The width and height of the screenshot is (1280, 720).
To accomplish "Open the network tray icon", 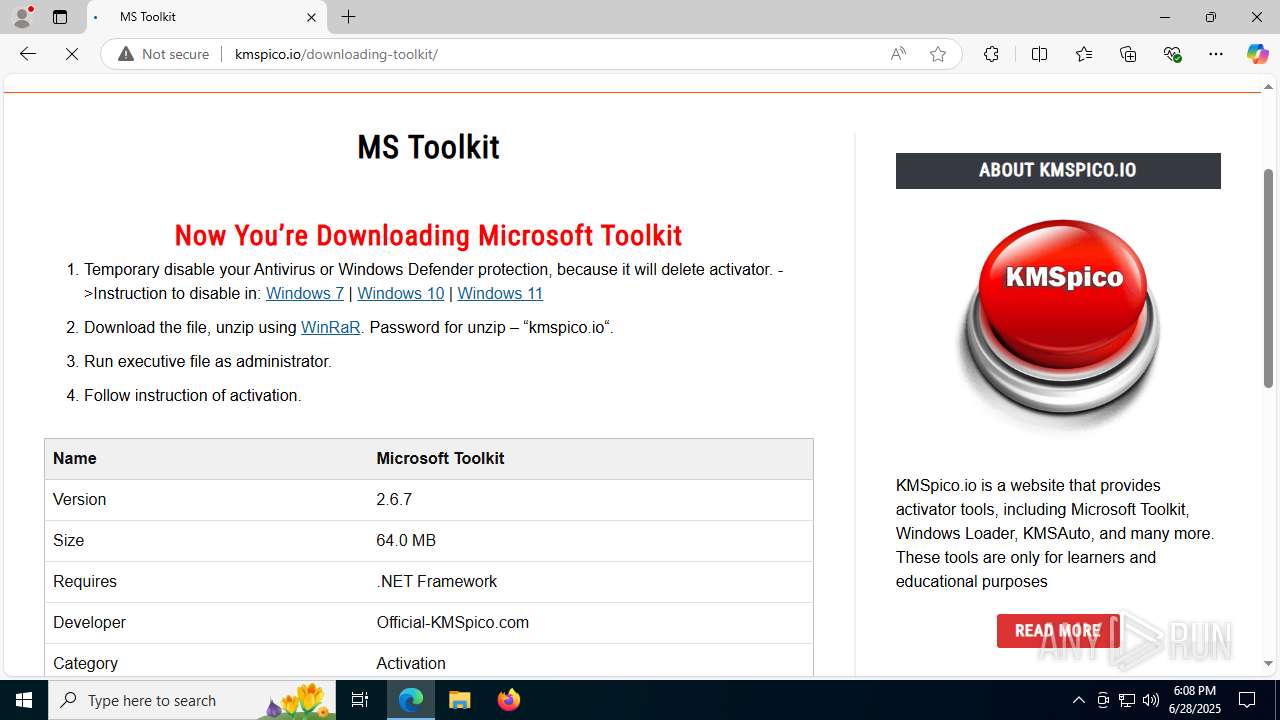I will click(x=1127, y=700).
